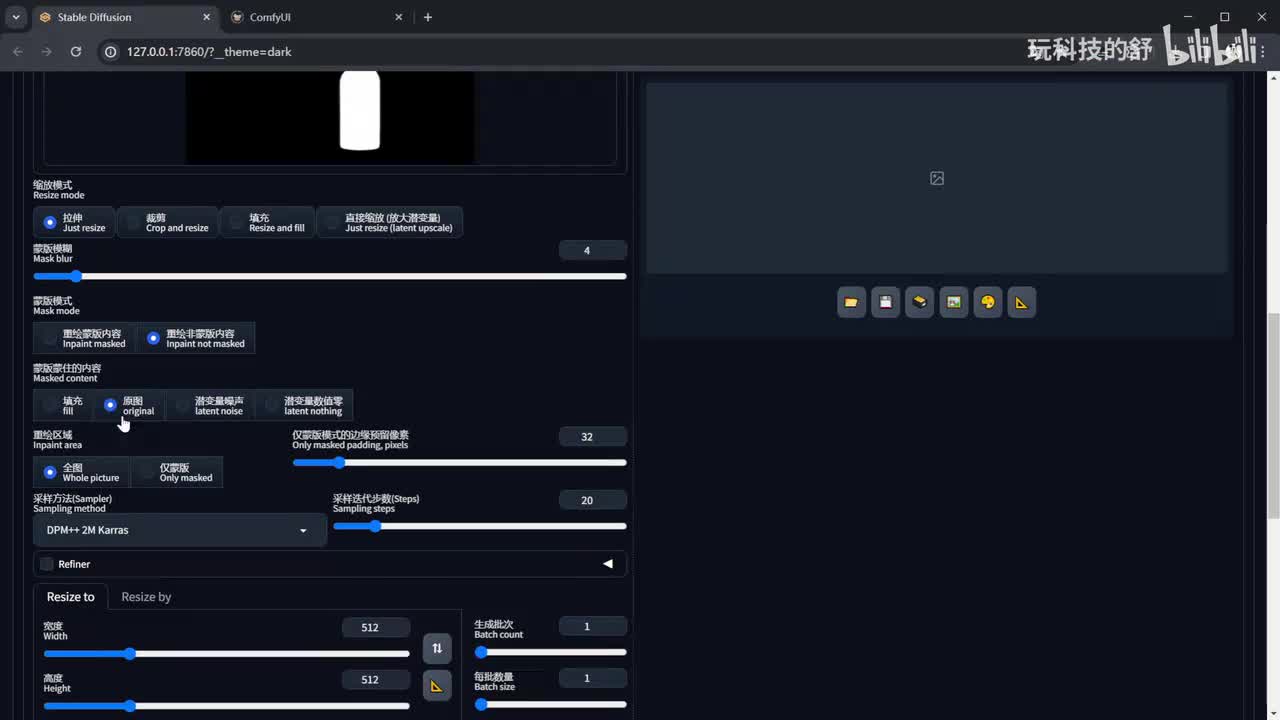The height and width of the screenshot is (720, 1280).
Task: Switch to the Resize by tab
Action: [146, 597]
